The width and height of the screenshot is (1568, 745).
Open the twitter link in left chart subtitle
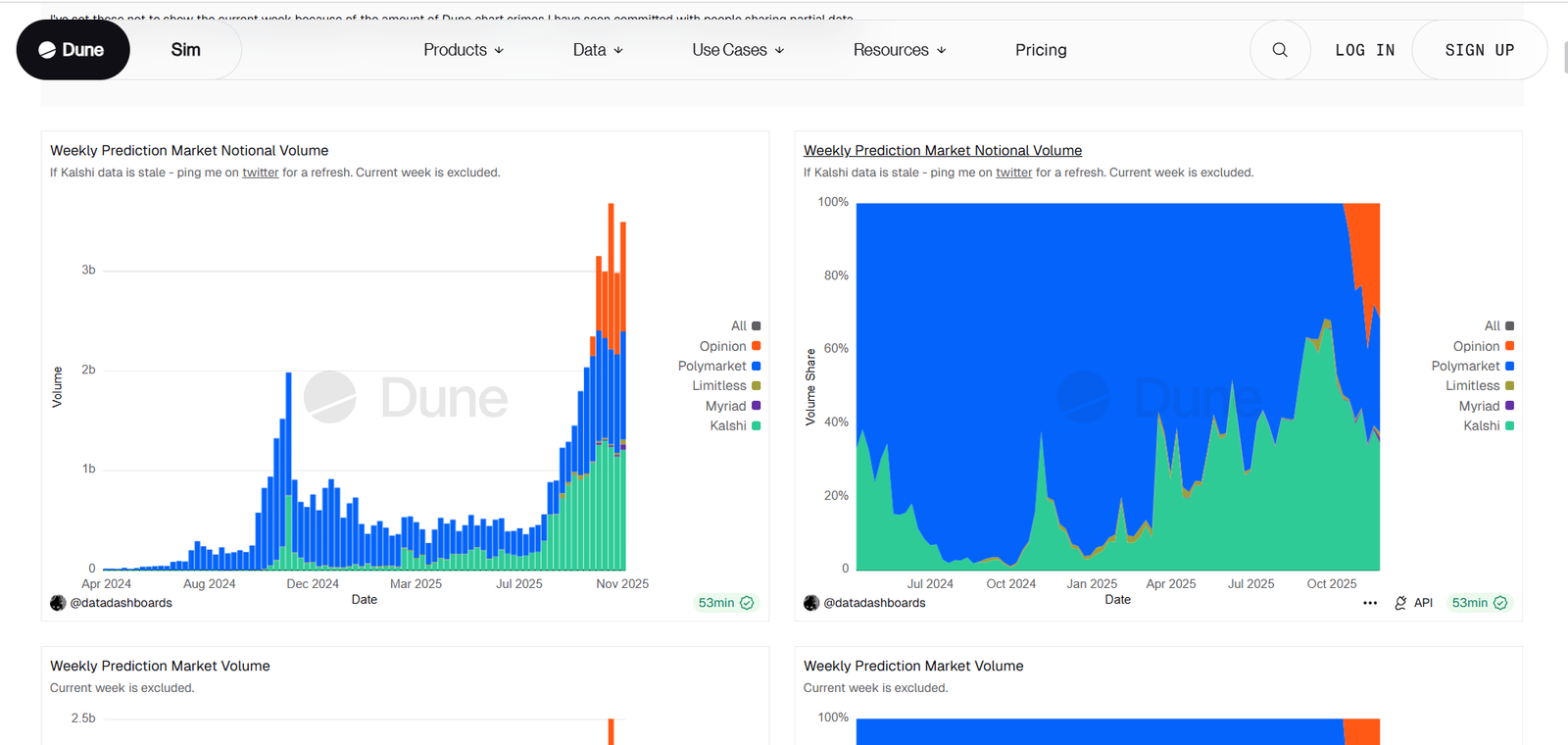[261, 173]
